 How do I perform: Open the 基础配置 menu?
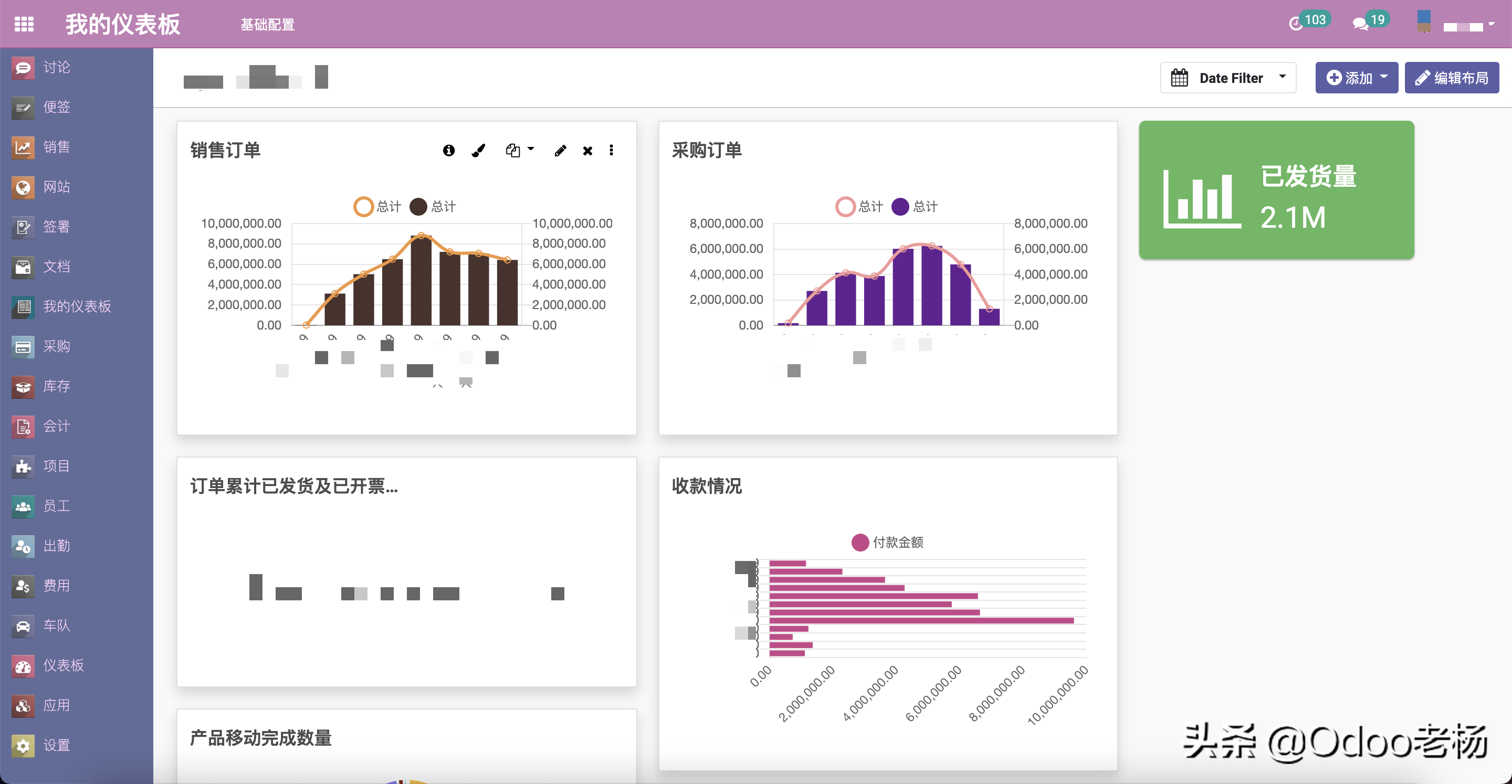click(267, 25)
